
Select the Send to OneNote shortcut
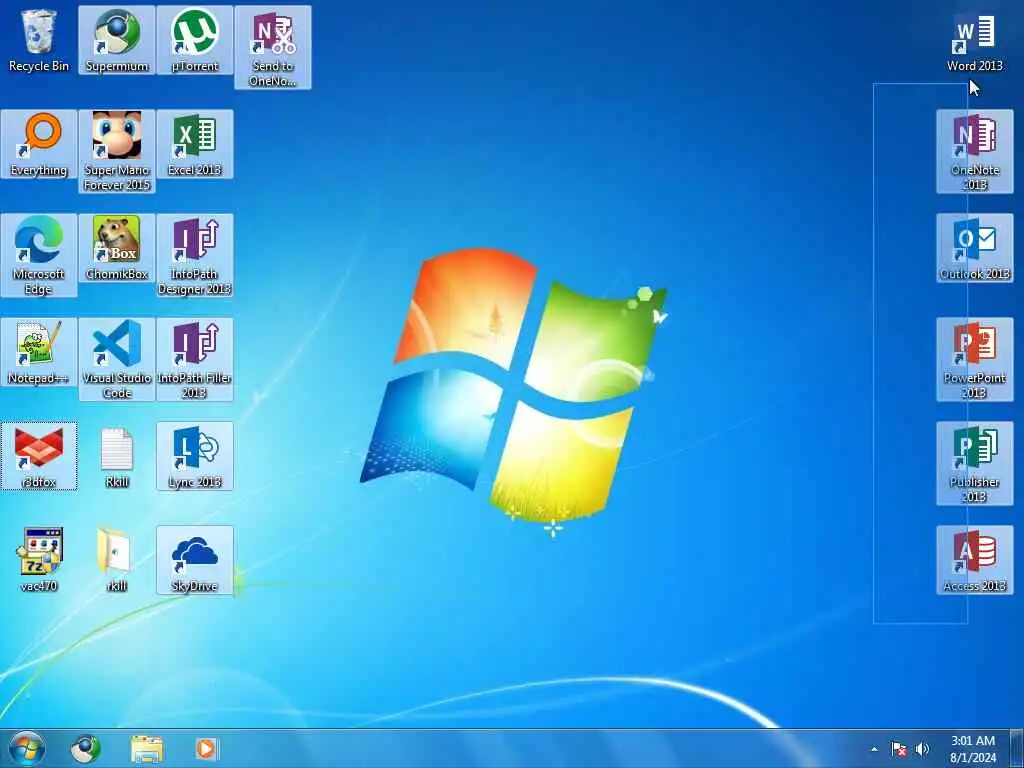tap(273, 48)
